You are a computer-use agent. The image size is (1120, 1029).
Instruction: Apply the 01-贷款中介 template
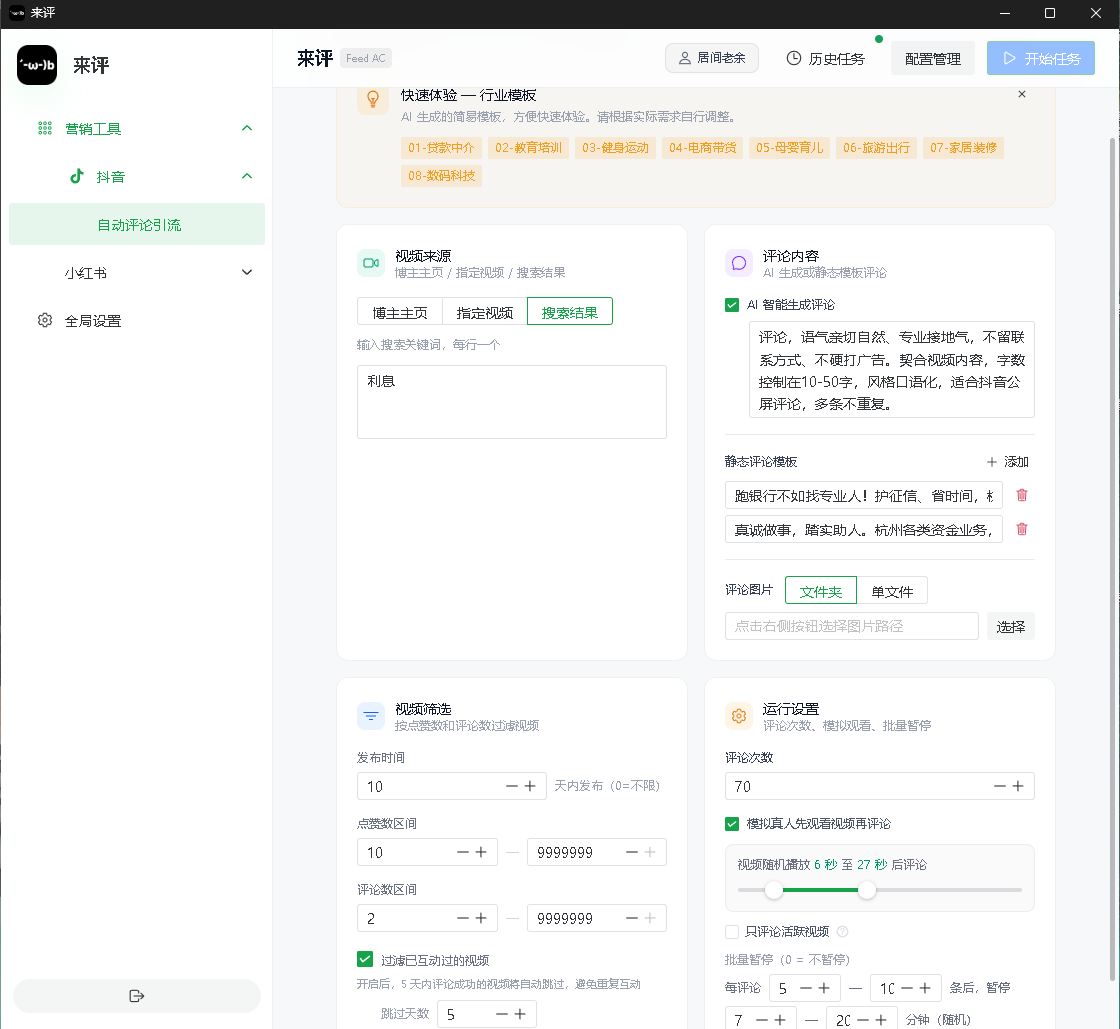(x=441, y=147)
